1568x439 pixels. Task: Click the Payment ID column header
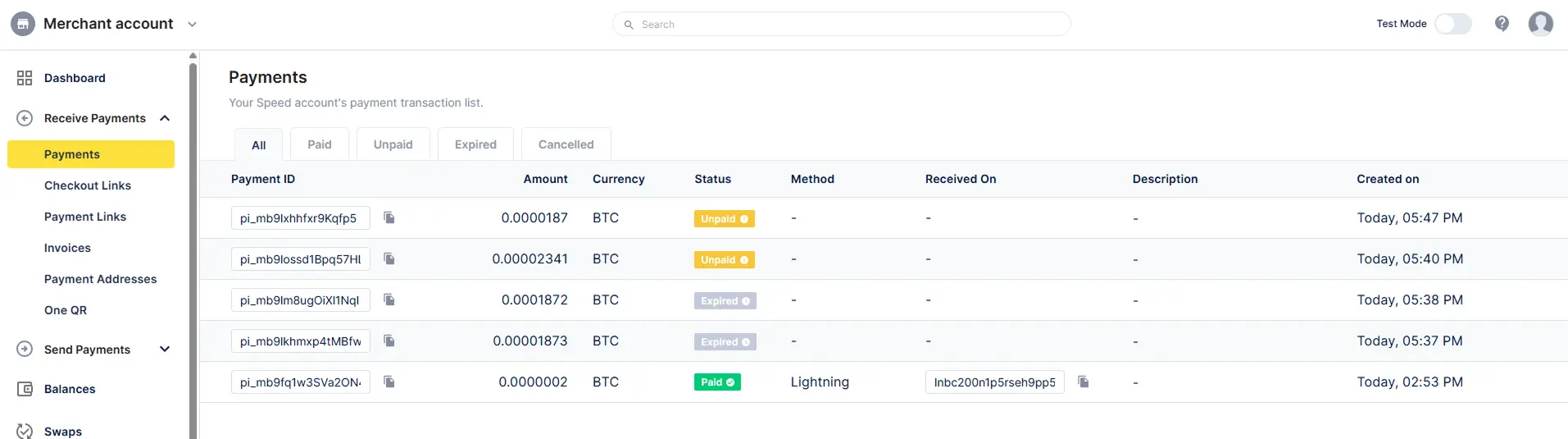coord(263,179)
